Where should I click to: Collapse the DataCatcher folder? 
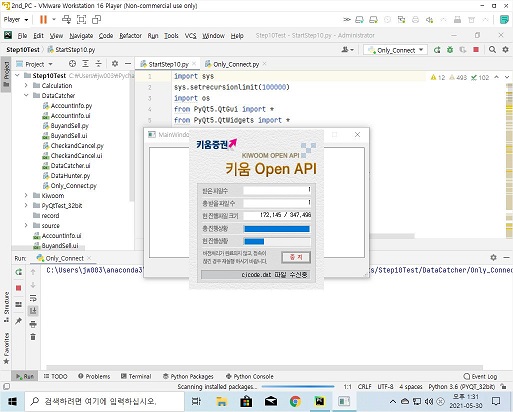26,96
